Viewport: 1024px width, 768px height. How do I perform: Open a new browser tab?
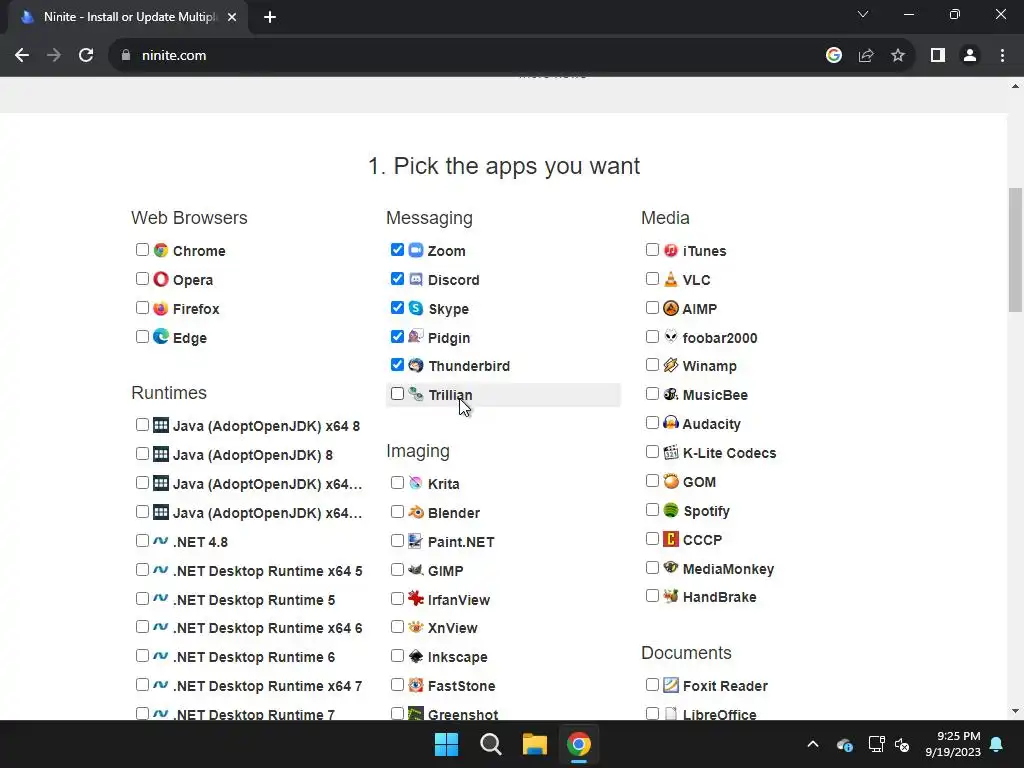pos(270,18)
